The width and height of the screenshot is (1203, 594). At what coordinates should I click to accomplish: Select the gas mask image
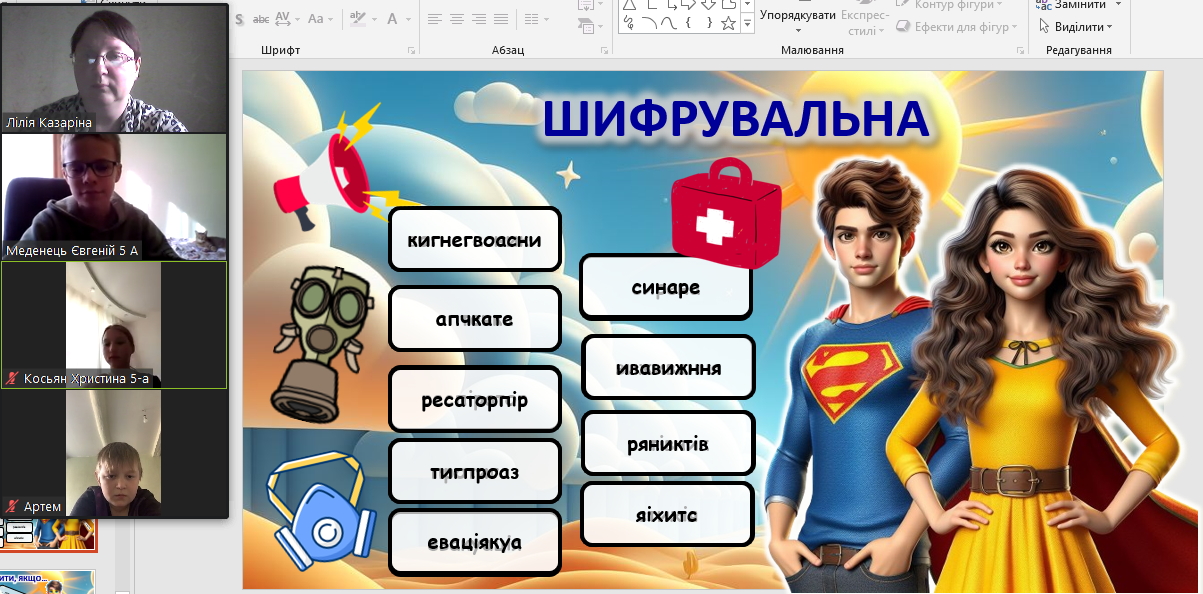324,346
